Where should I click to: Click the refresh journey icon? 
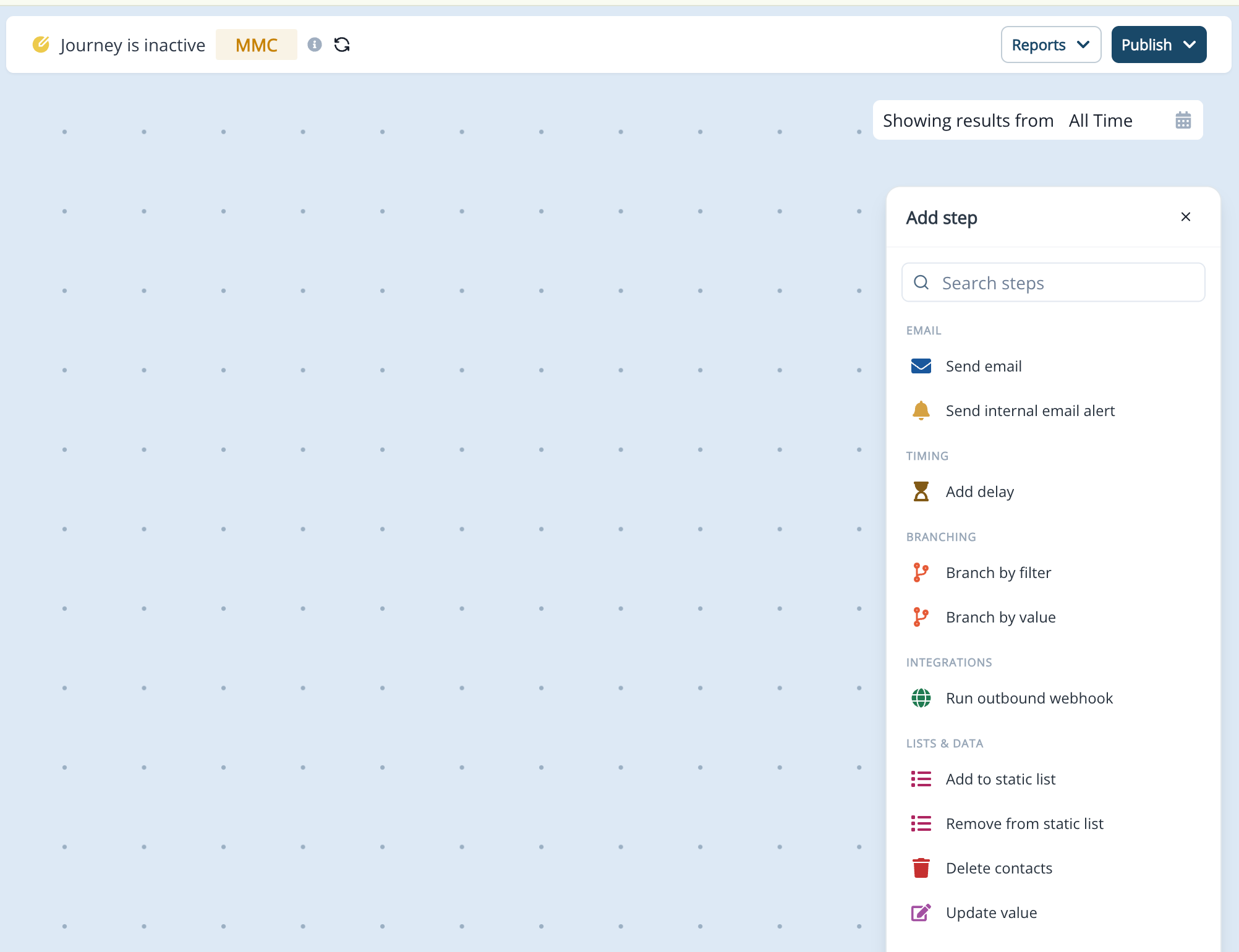point(342,45)
